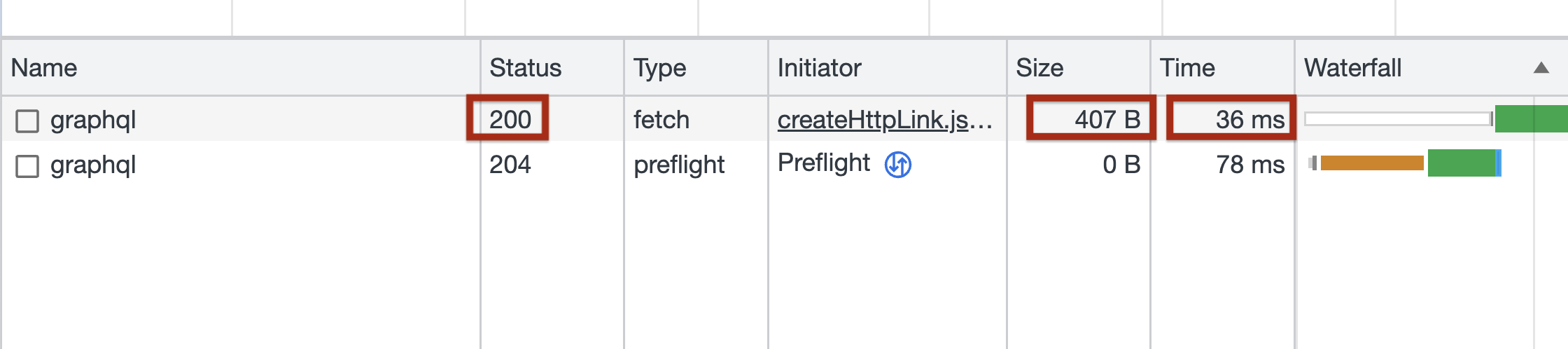Check the second graphql row checkbox
Image resolution: width=1568 pixels, height=349 pixels.
pos(27,166)
